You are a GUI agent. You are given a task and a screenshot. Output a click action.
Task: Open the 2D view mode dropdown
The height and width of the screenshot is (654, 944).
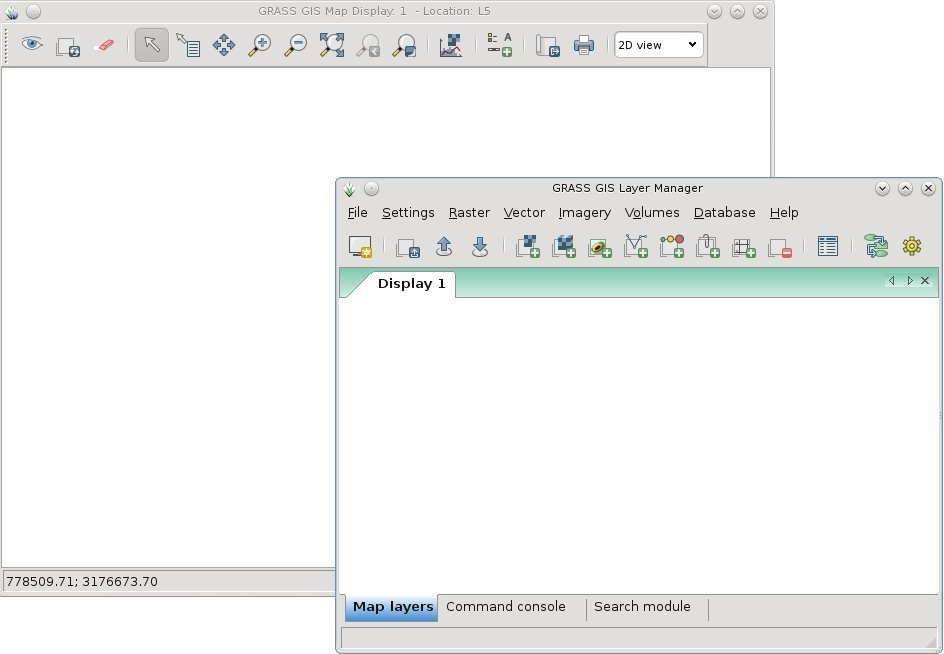[x=659, y=45]
